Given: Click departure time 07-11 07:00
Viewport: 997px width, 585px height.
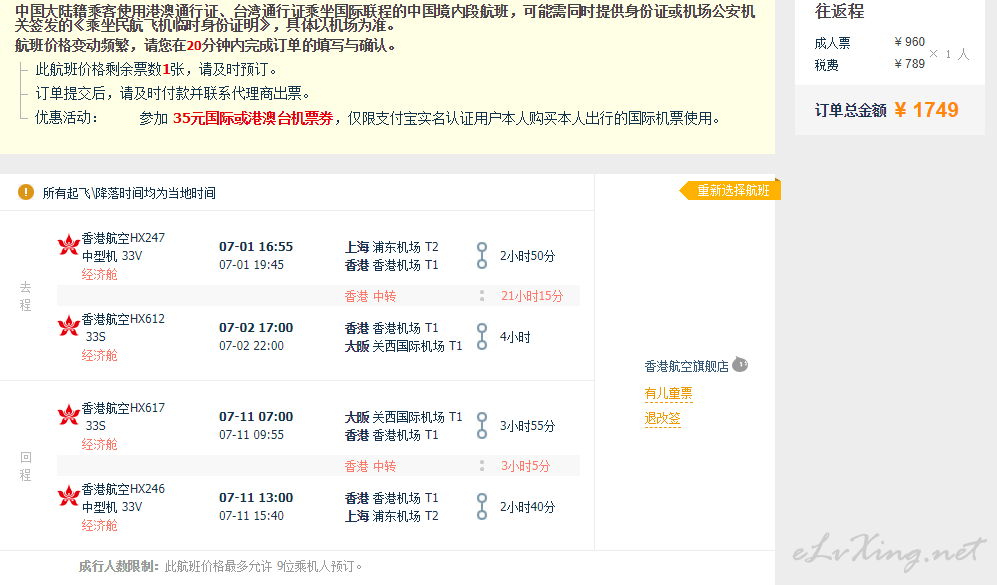Looking at the screenshot, I should point(256,417).
